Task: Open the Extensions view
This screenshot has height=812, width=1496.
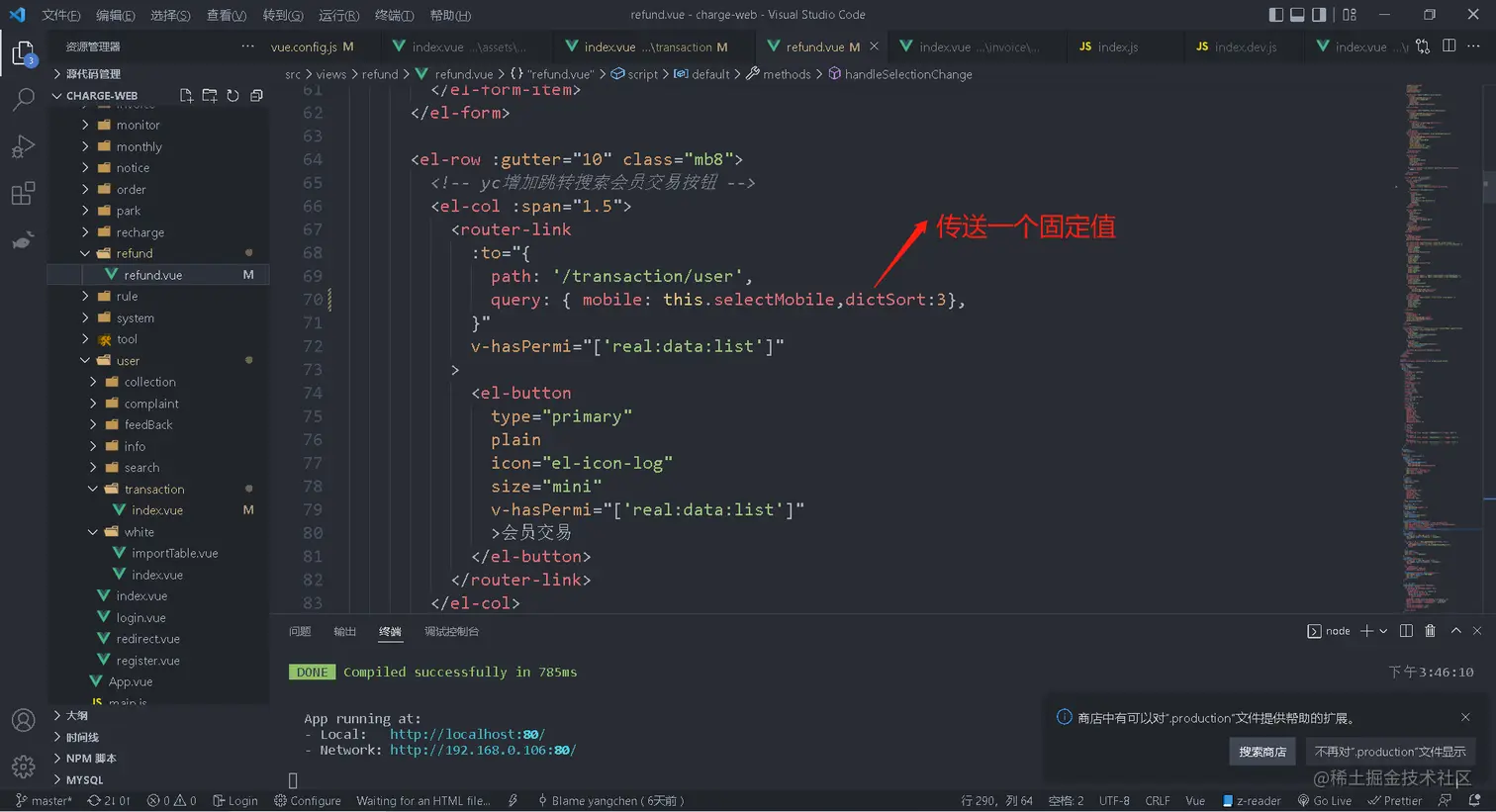Action: pos(23,193)
